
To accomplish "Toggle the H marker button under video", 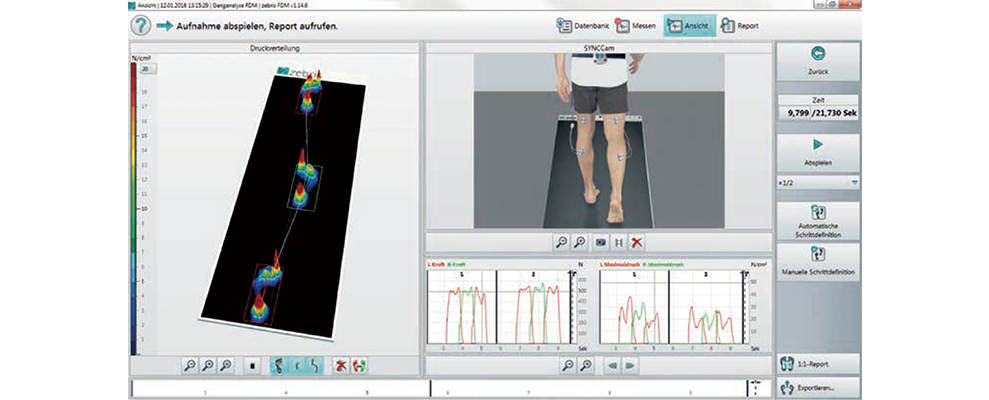I will pos(619,242).
